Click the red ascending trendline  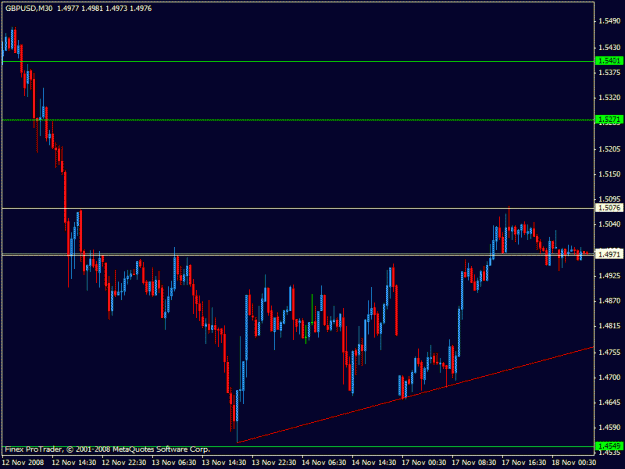[x=415, y=395]
